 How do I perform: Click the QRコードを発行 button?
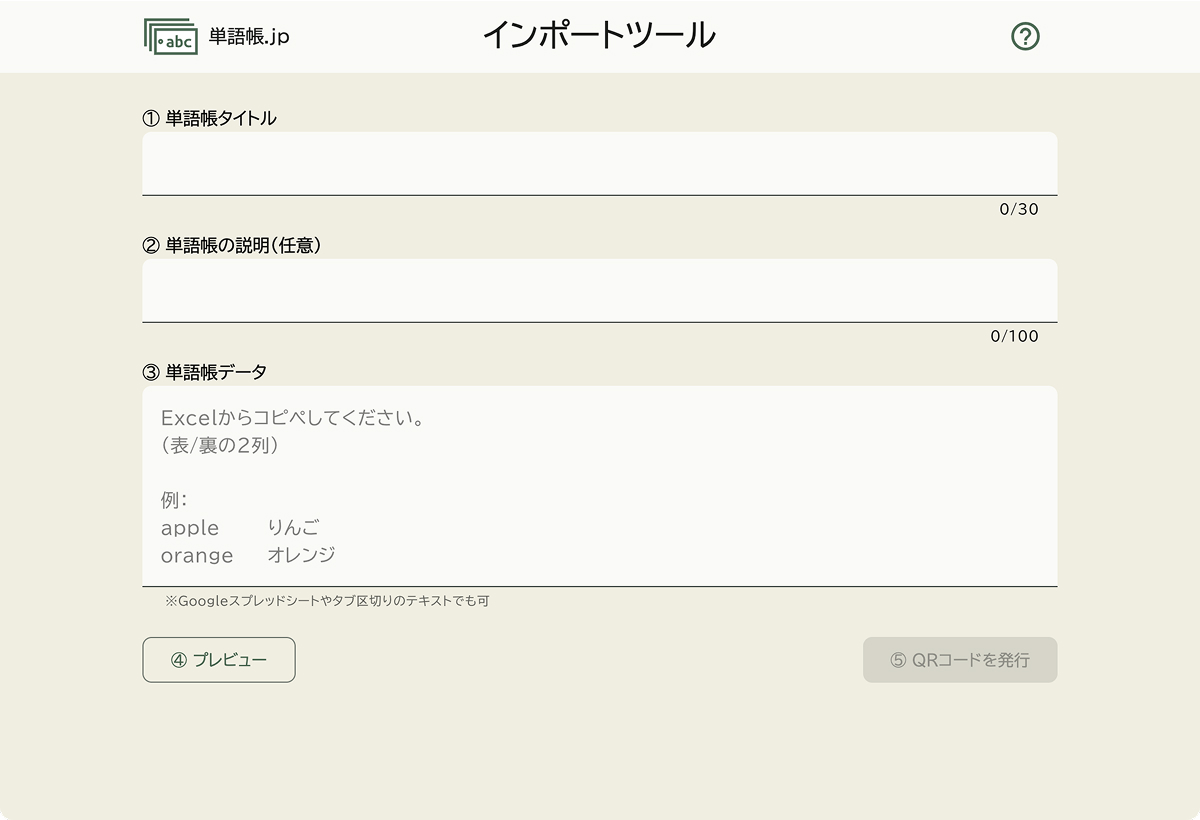[959, 660]
